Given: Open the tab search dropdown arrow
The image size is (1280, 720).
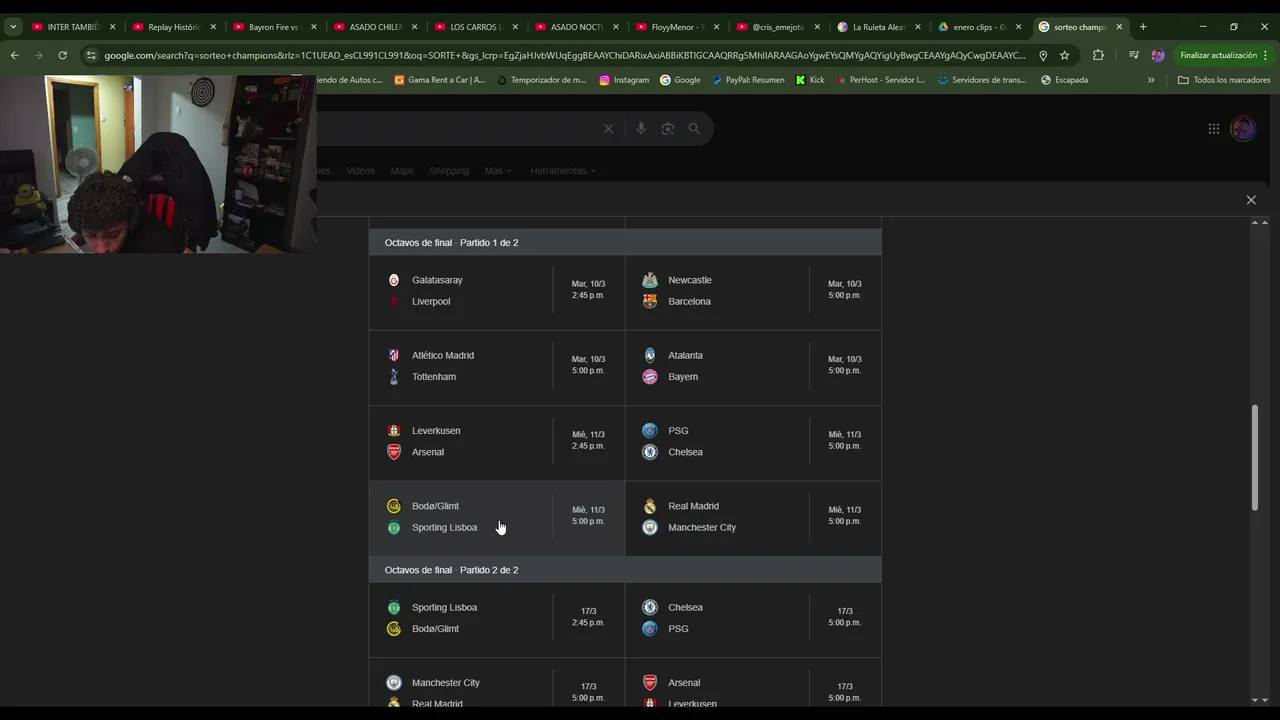Looking at the screenshot, I should click(x=13, y=27).
